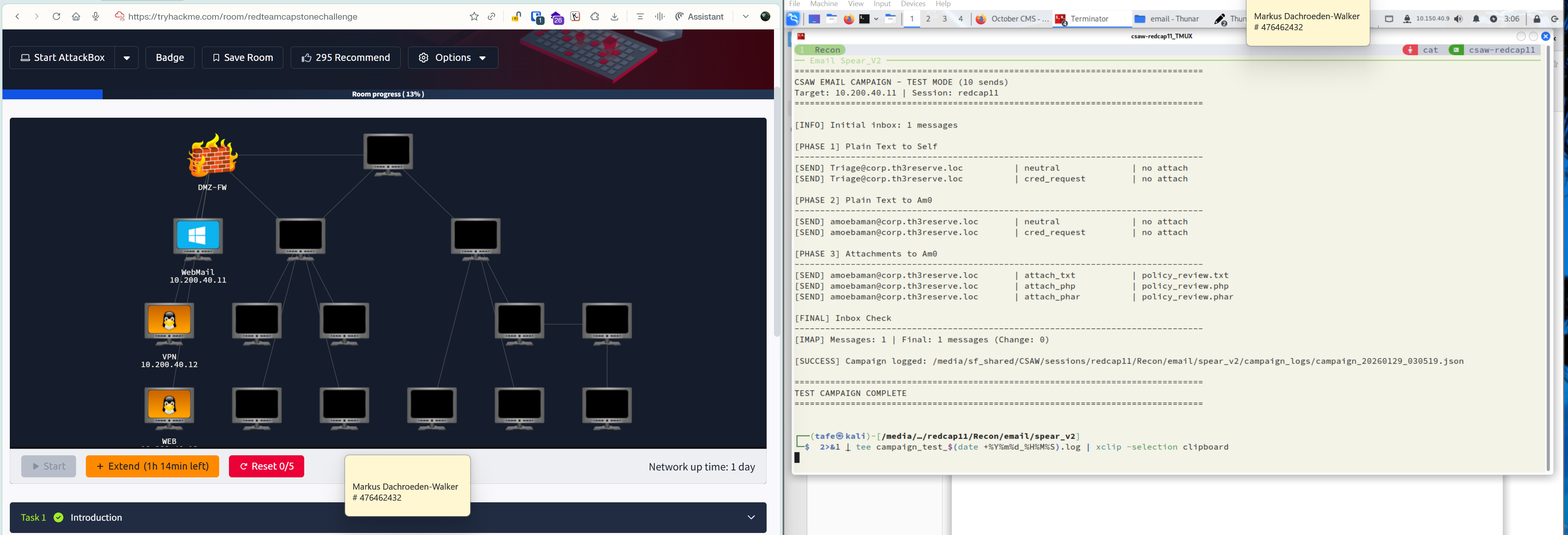The width and height of the screenshot is (1568, 535).
Task: Launch Firefox from the Kali panel
Action: pos(848,19)
